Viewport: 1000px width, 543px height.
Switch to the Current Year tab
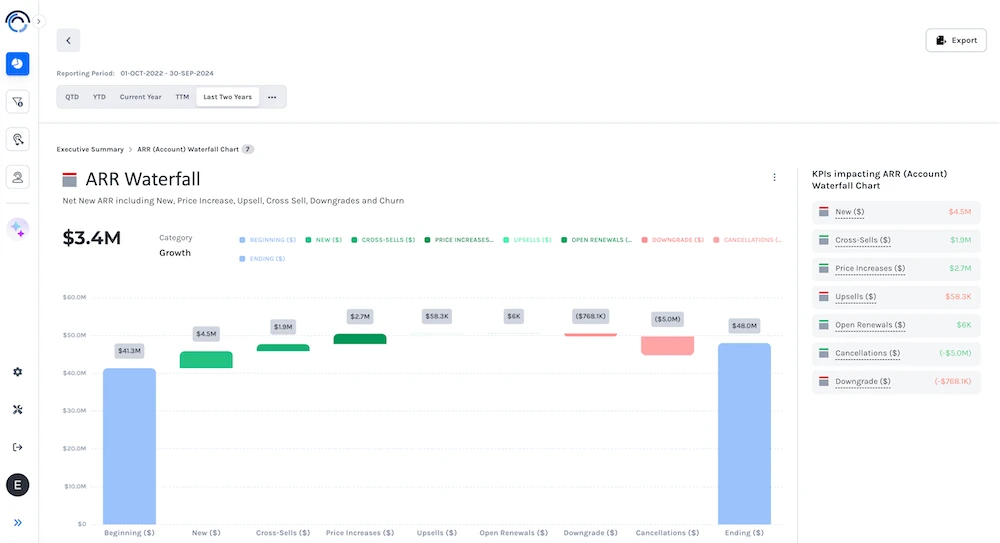[140, 97]
